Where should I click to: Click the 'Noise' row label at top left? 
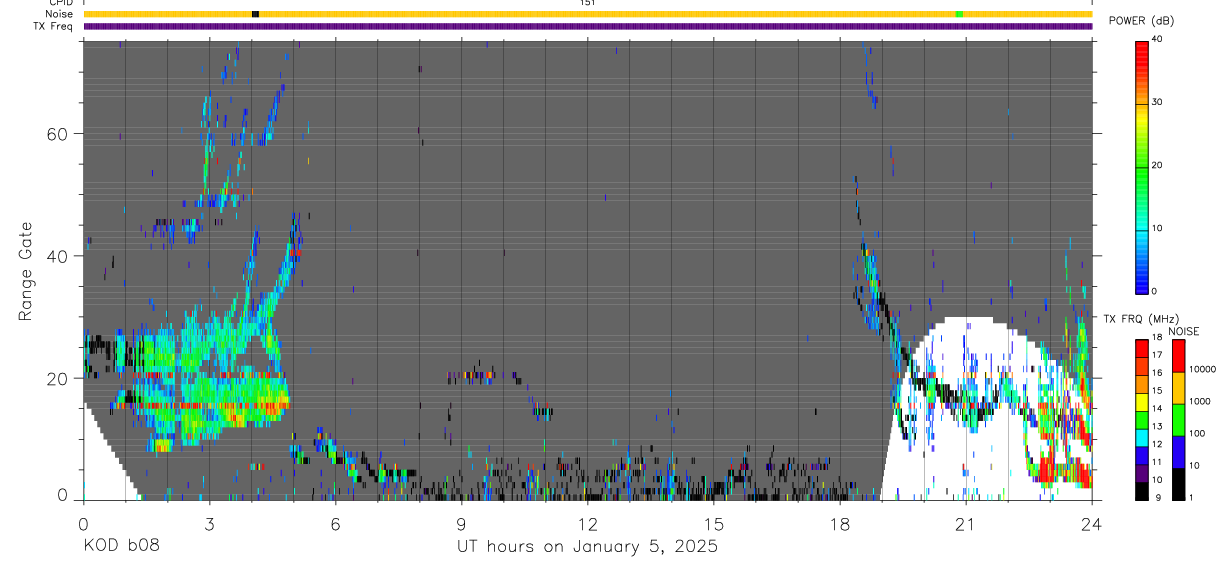pyautogui.click(x=60, y=14)
